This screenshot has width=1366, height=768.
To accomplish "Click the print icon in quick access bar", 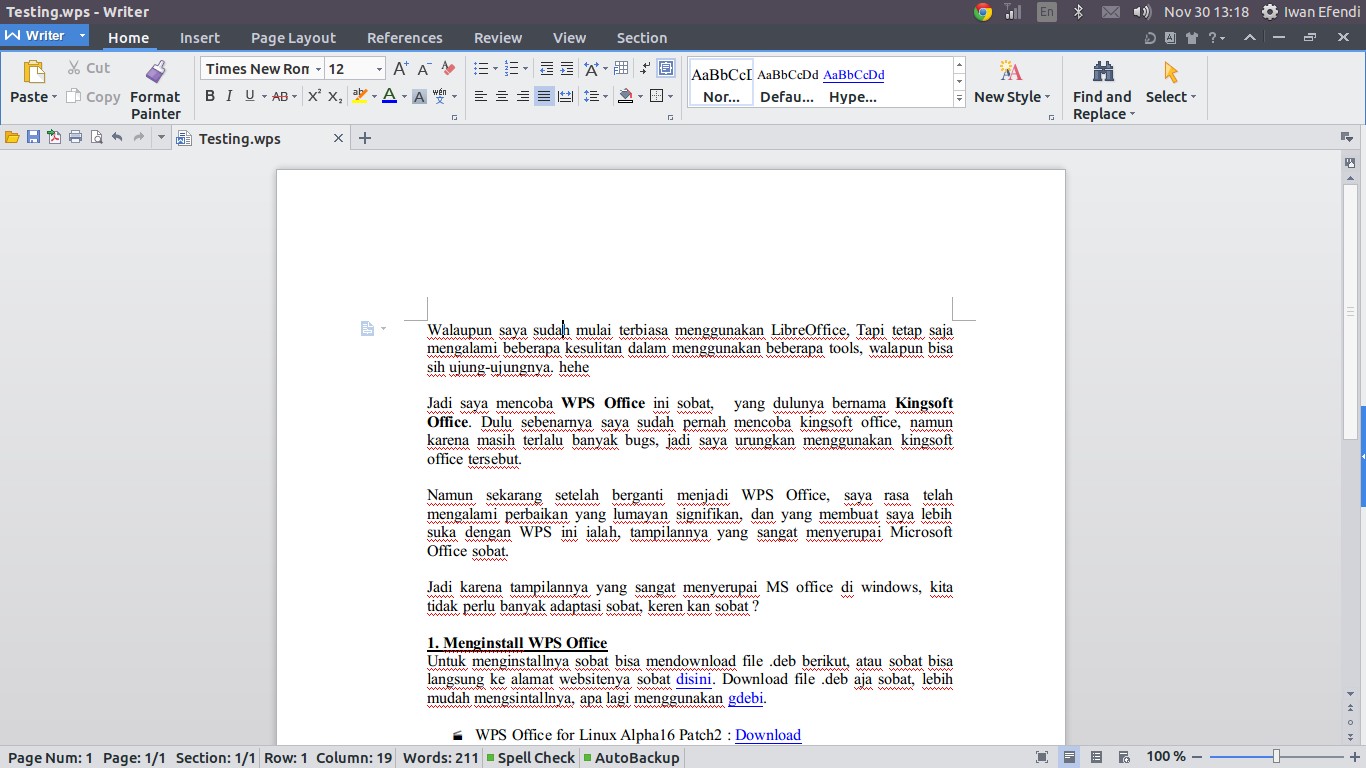I will click(x=75, y=138).
